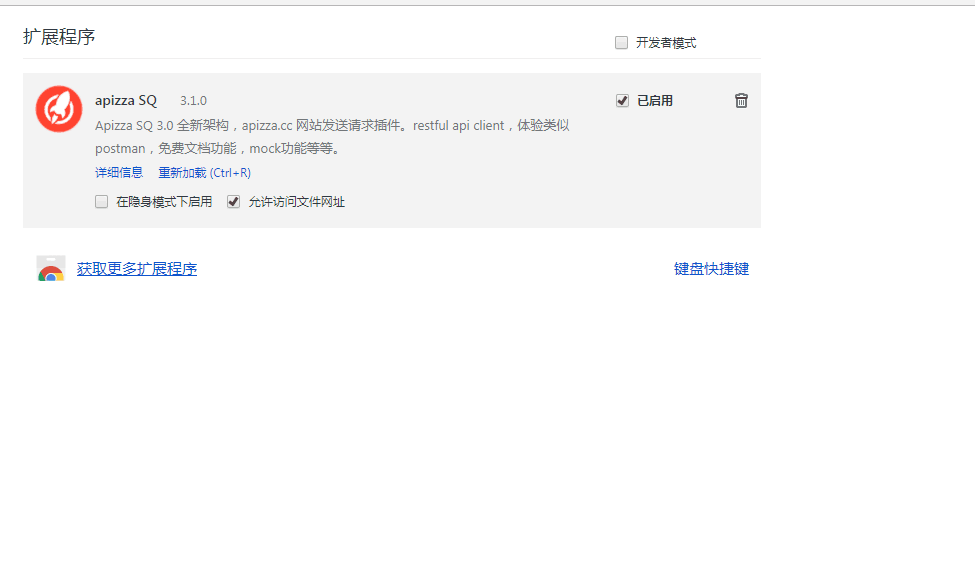Open 键盘快捷键 link

711,269
